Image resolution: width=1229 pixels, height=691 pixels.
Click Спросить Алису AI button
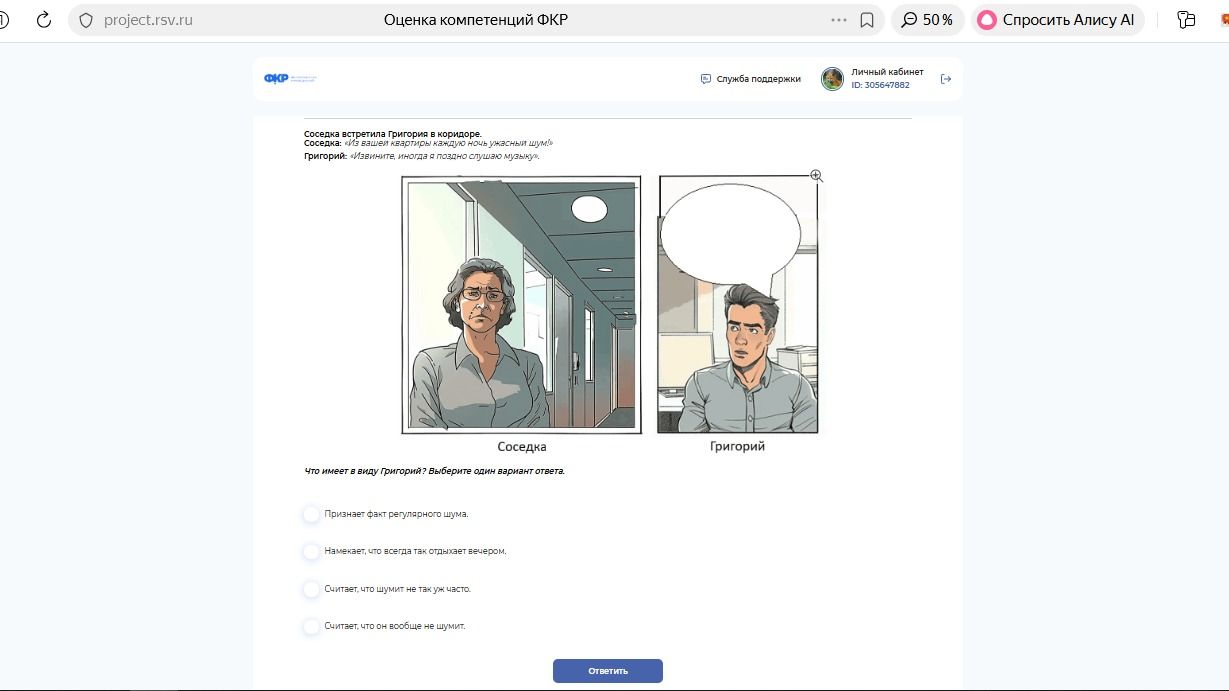pyautogui.click(x=1057, y=20)
